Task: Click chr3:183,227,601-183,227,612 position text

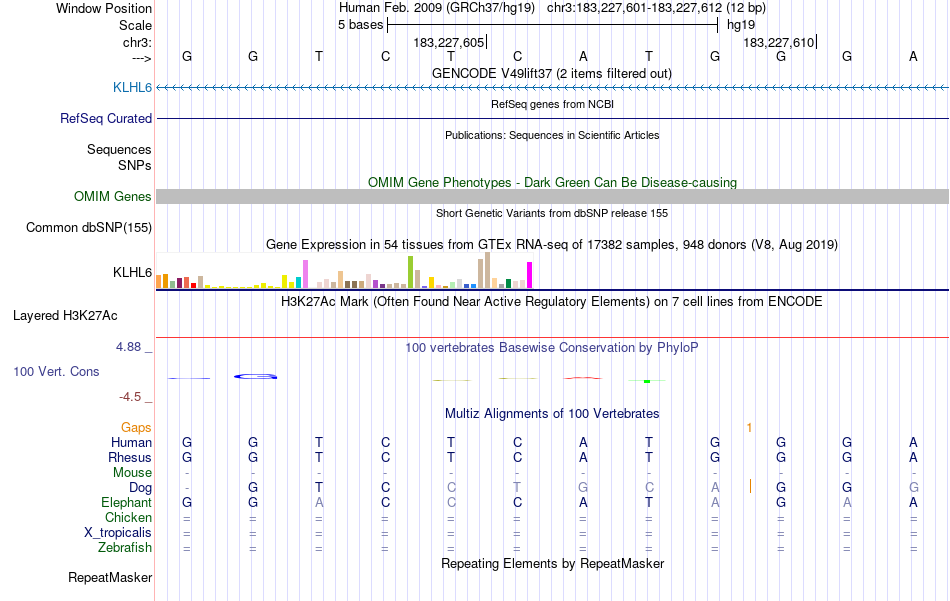Action: click(x=656, y=8)
